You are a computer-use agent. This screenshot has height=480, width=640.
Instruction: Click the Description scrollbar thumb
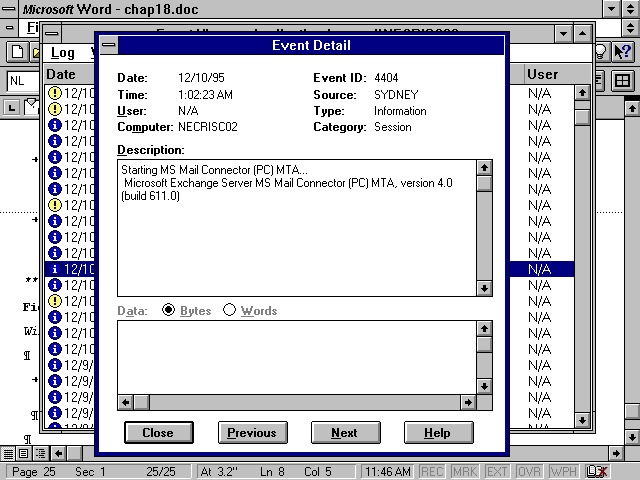click(484, 183)
